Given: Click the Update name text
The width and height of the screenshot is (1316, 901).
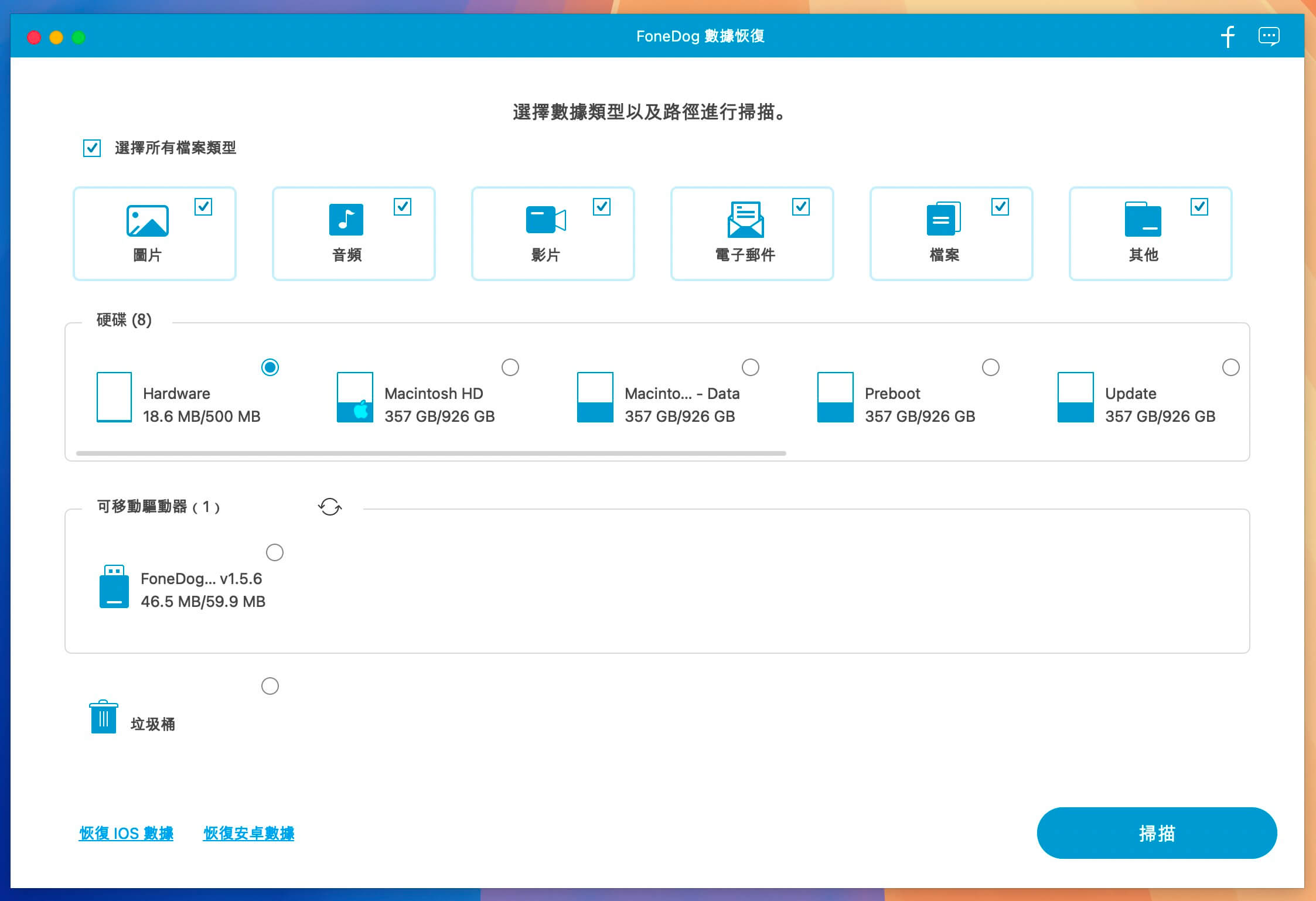Looking at the screenshot, I should click(1131, 394).
